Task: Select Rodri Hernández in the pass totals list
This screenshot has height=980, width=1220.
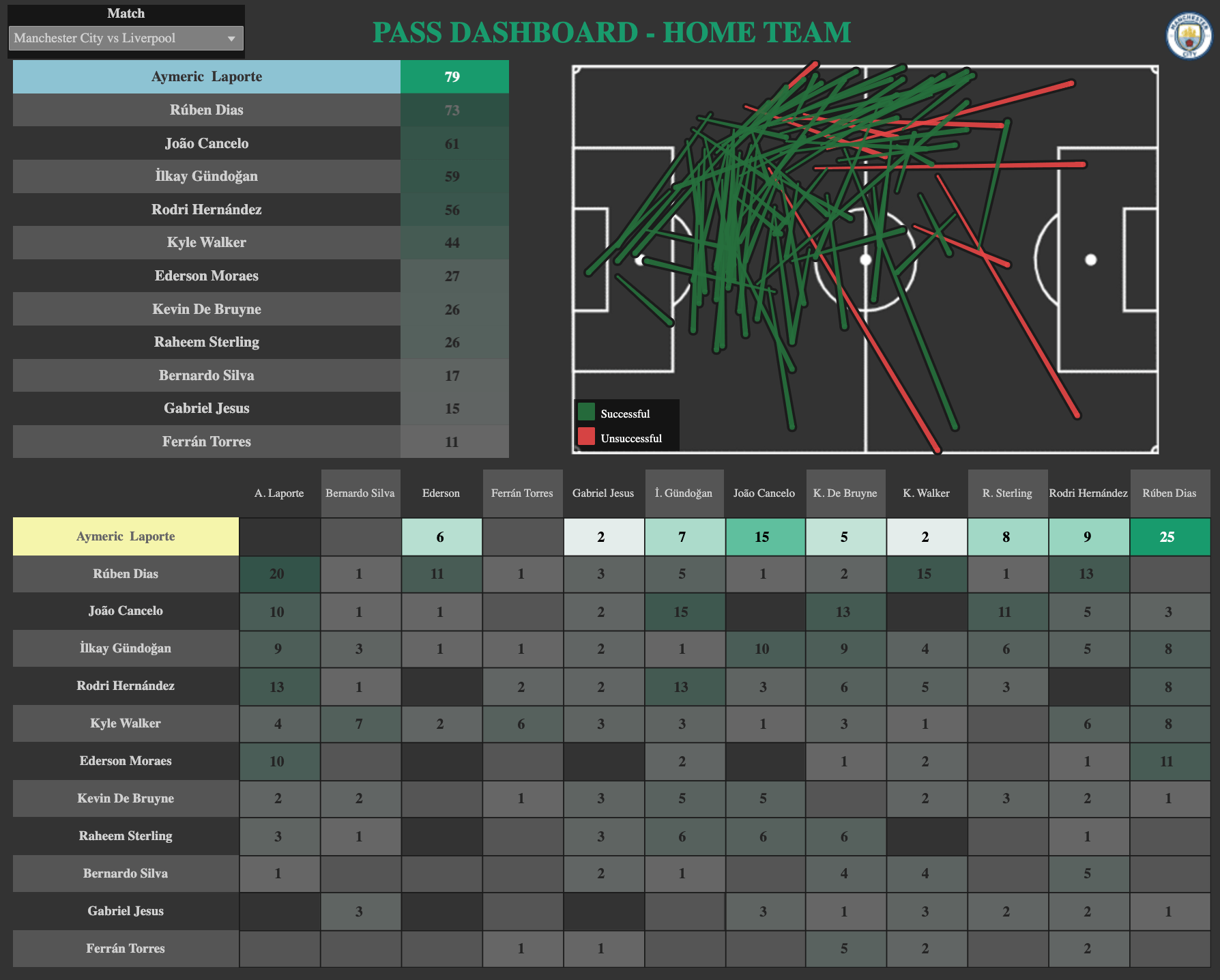Action: [207, 210]
